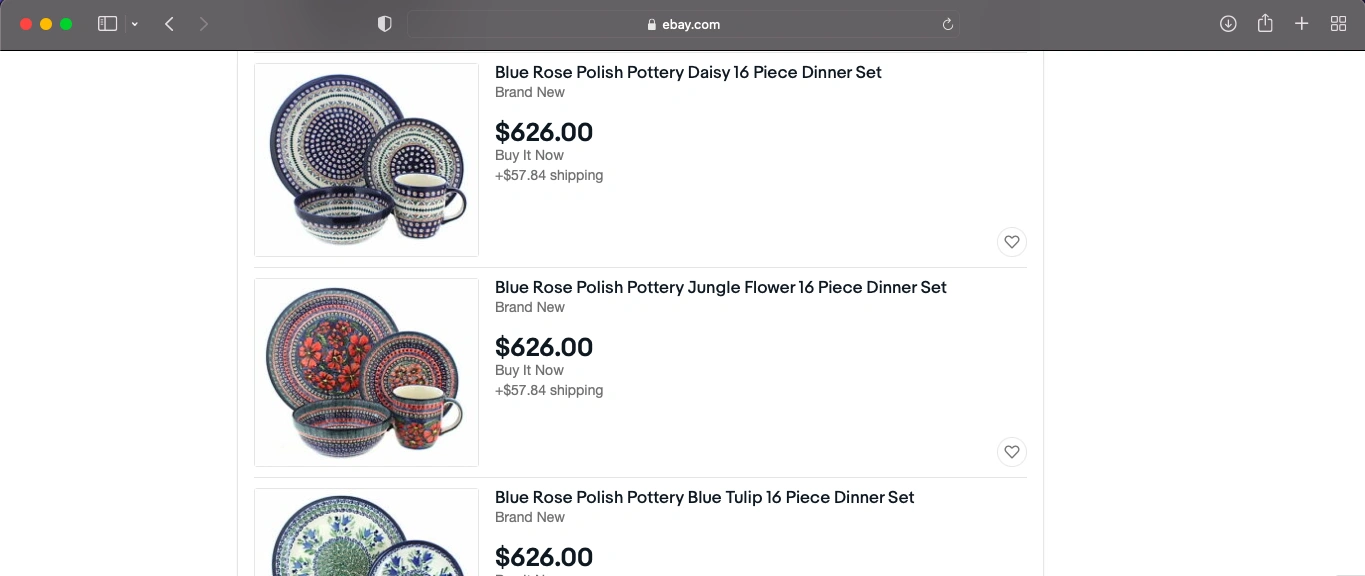Open a new Safari tab
Image resolution: width=1365 pixels, height=576 pixels.
(x=1301, y=24)
